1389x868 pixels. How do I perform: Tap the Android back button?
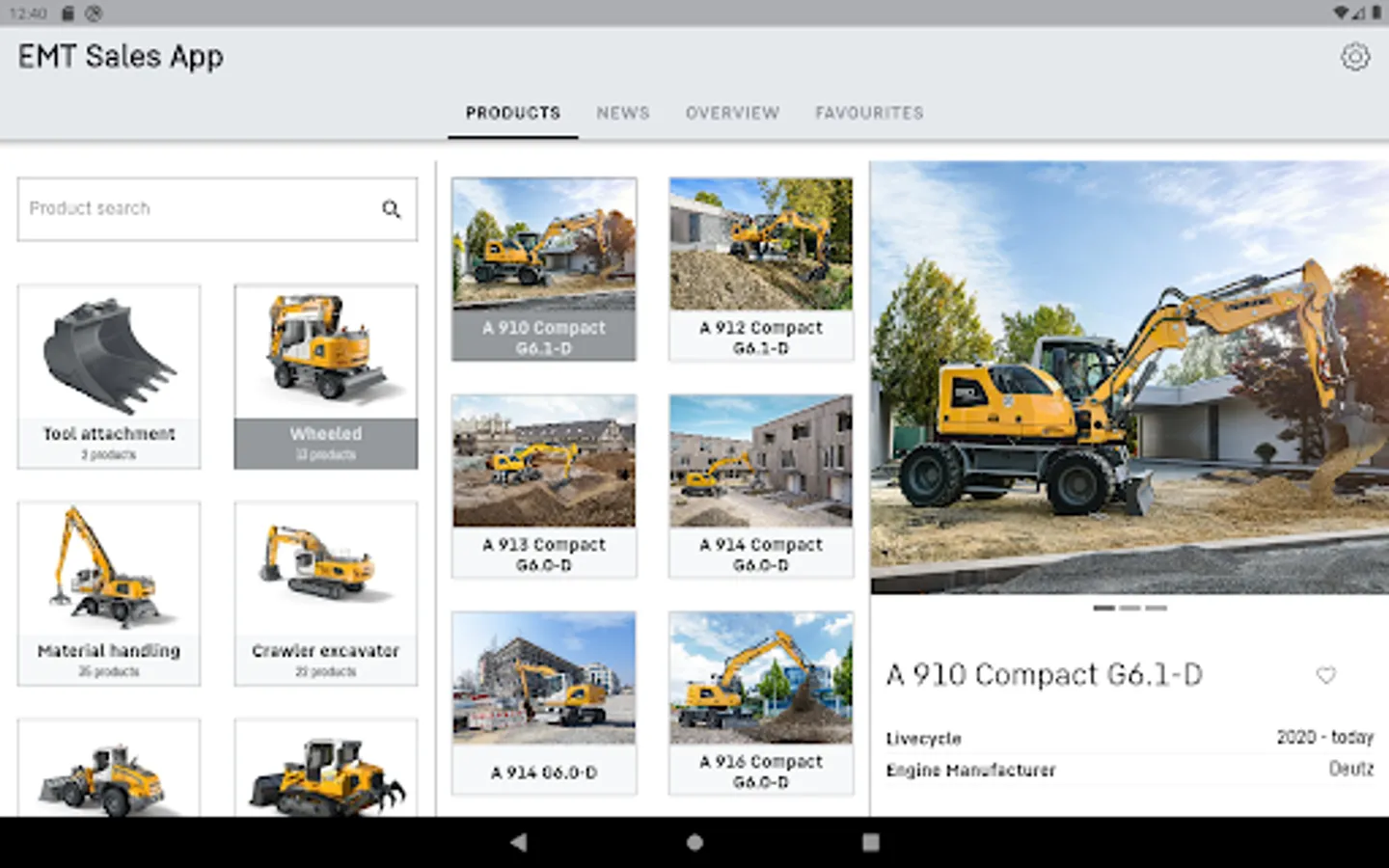pyautogui.click(x=519, y=842)
